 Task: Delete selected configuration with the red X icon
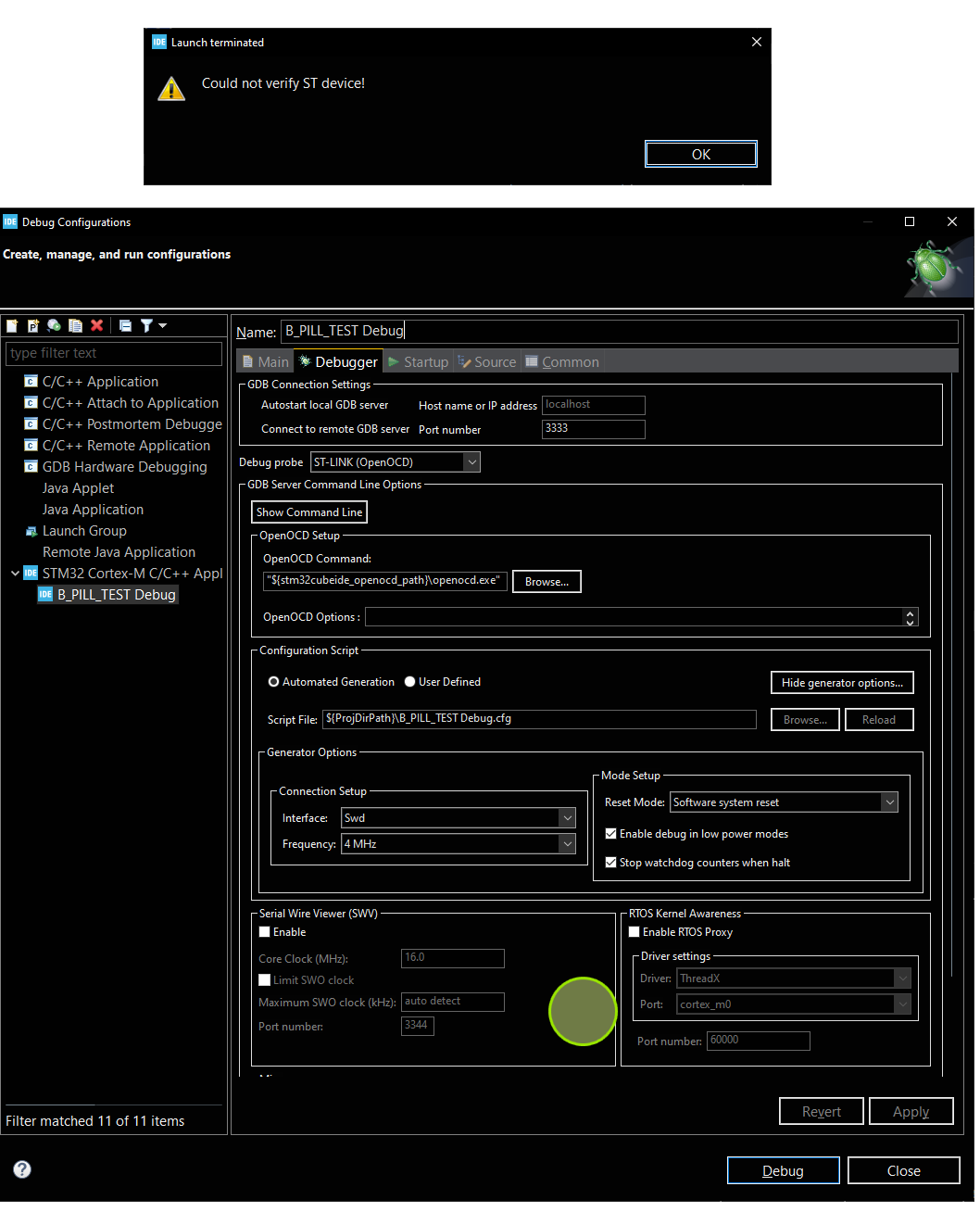tap(96, 326)
